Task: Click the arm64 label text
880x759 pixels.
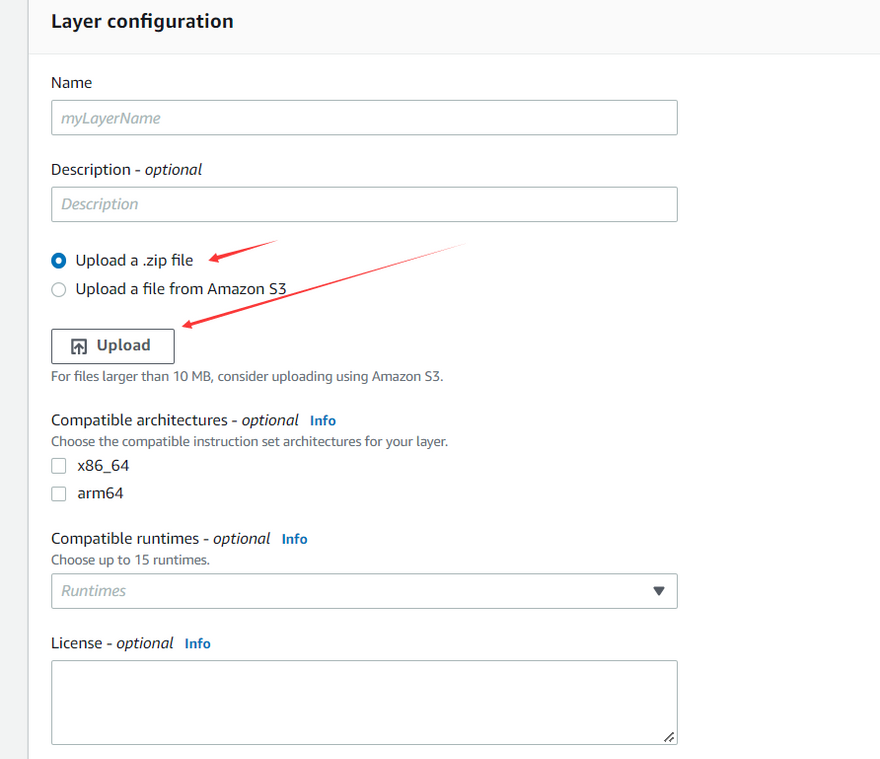Action: [x=100, y=494]
